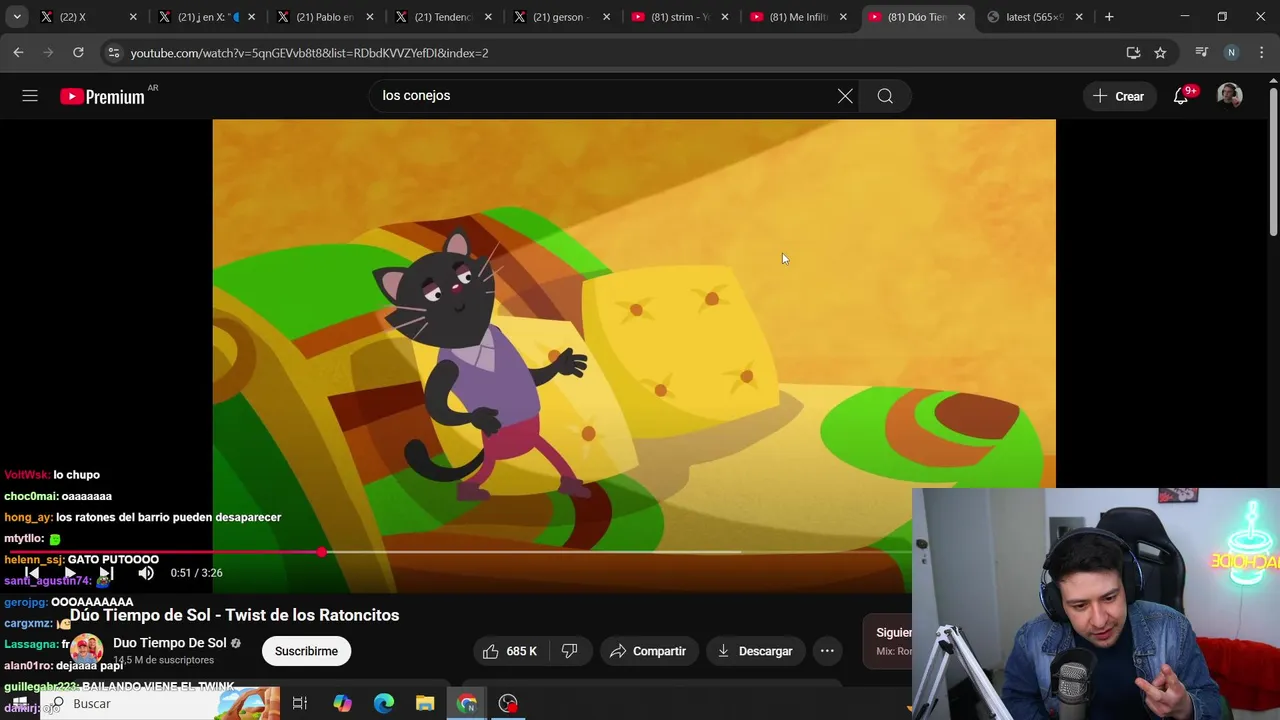Click the 'Siguien' next-up panel

[890, 641]
